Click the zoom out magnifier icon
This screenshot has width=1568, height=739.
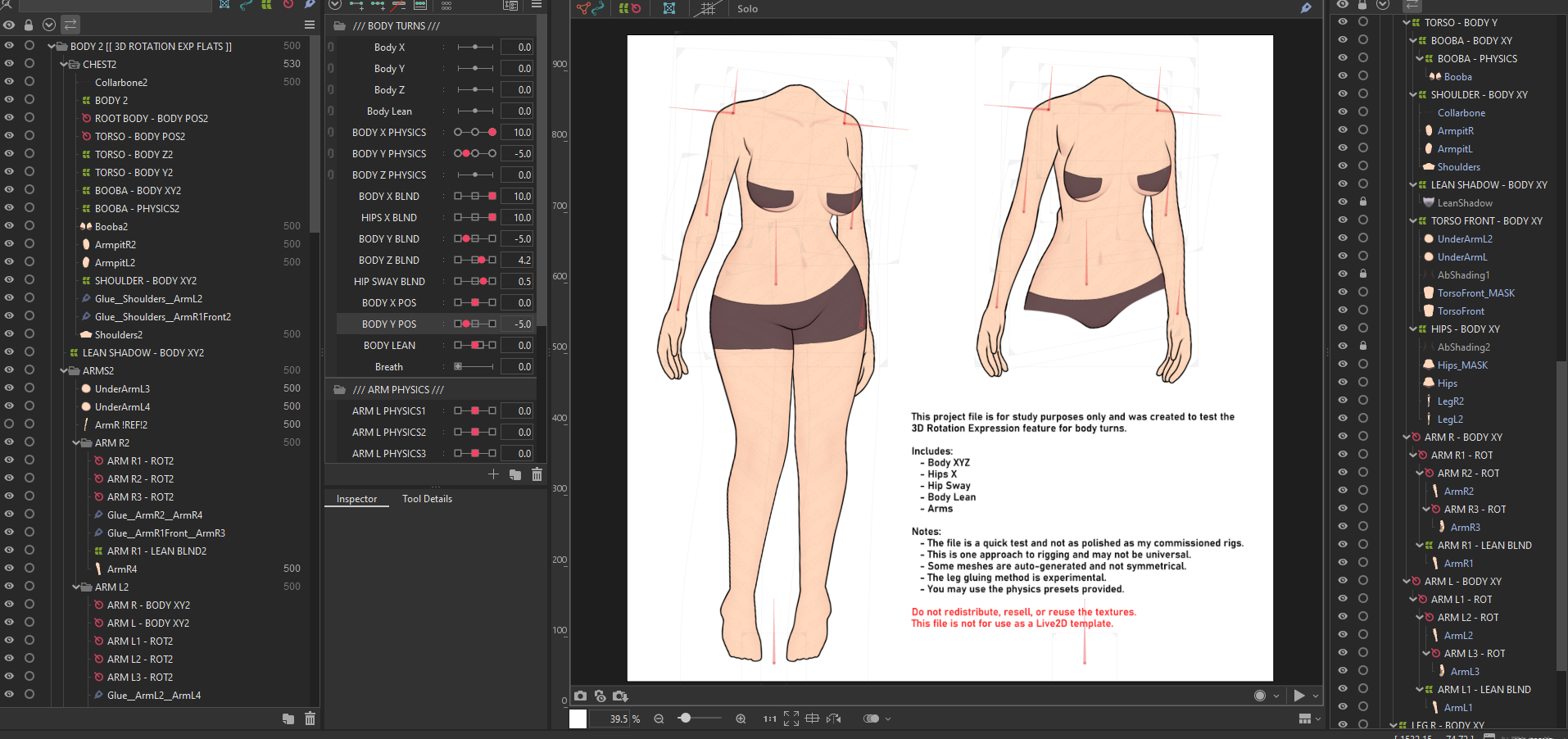click(659, 719)
